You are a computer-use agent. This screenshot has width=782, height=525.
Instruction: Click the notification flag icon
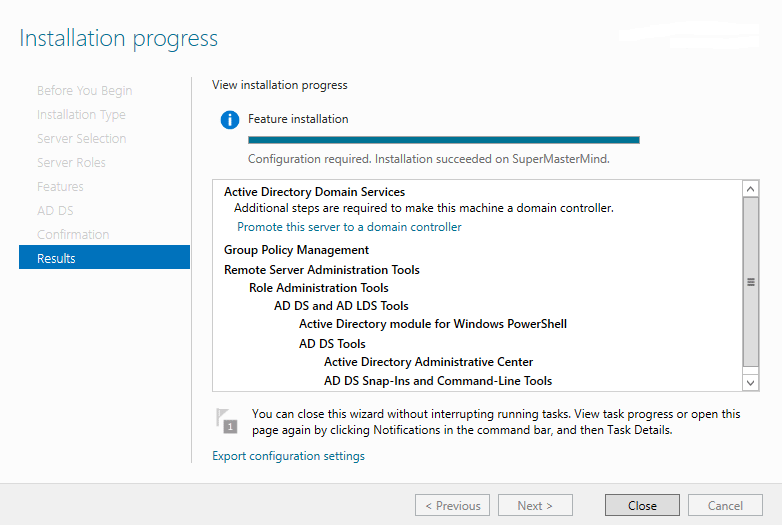point(228,420)
